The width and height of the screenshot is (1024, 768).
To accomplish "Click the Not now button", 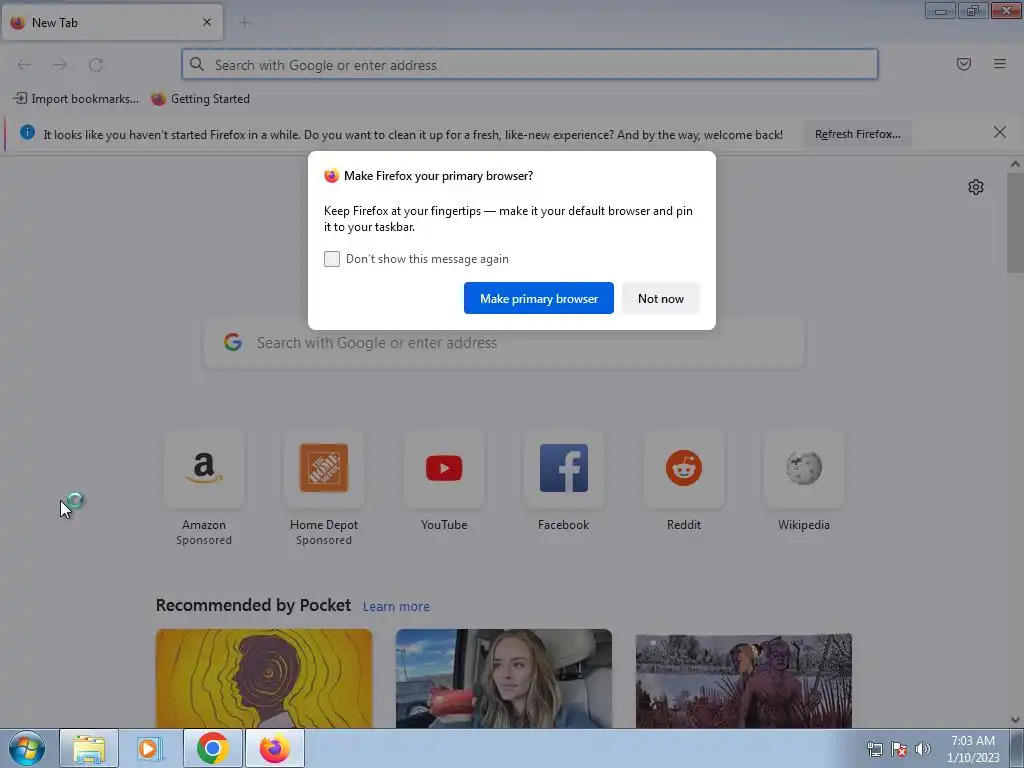I will point(660,298).
